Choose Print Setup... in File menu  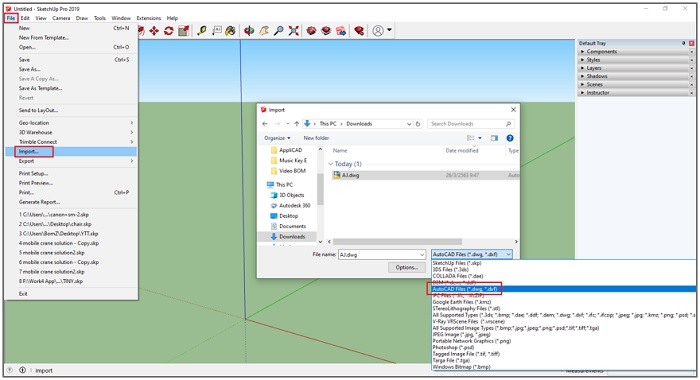coord(71,173)
